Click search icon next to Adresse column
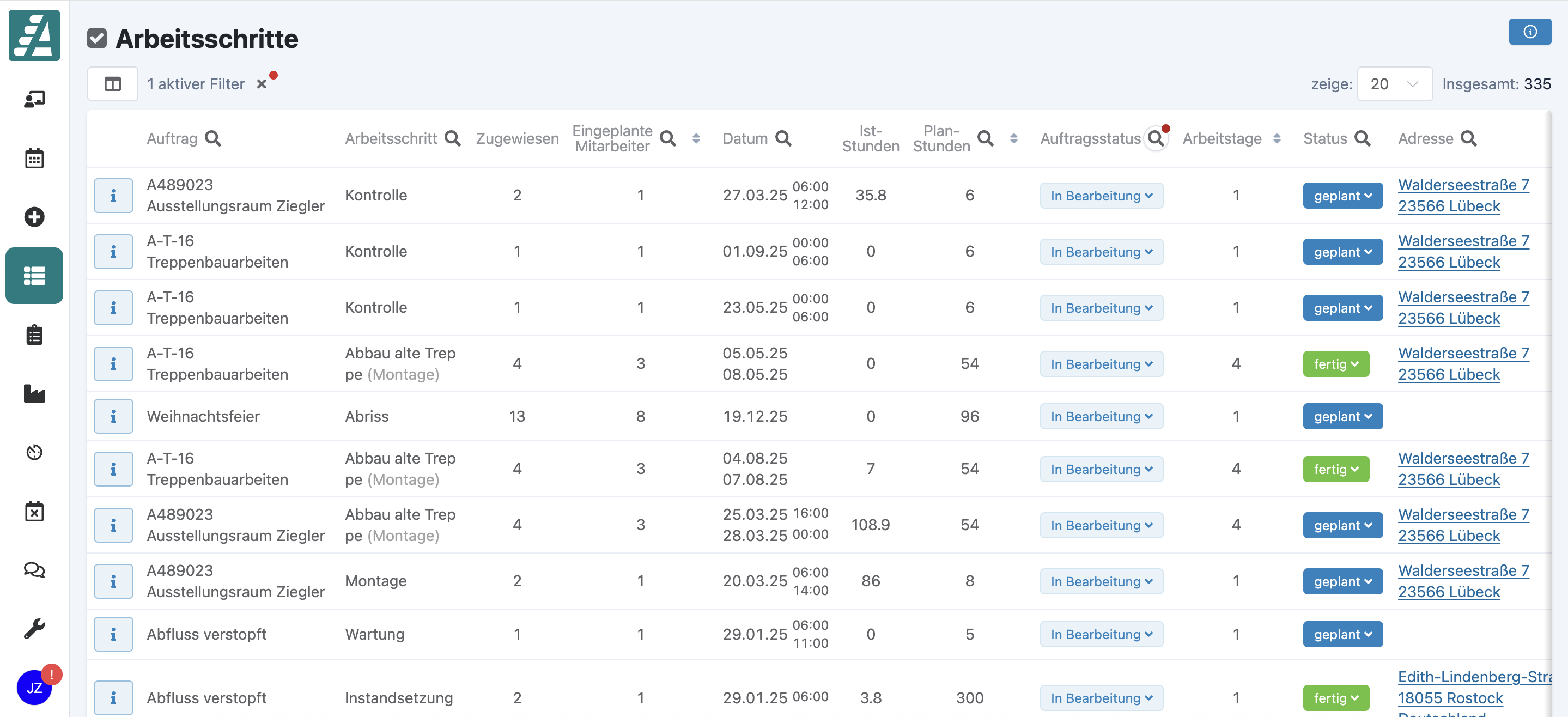 pos(1469,139)
